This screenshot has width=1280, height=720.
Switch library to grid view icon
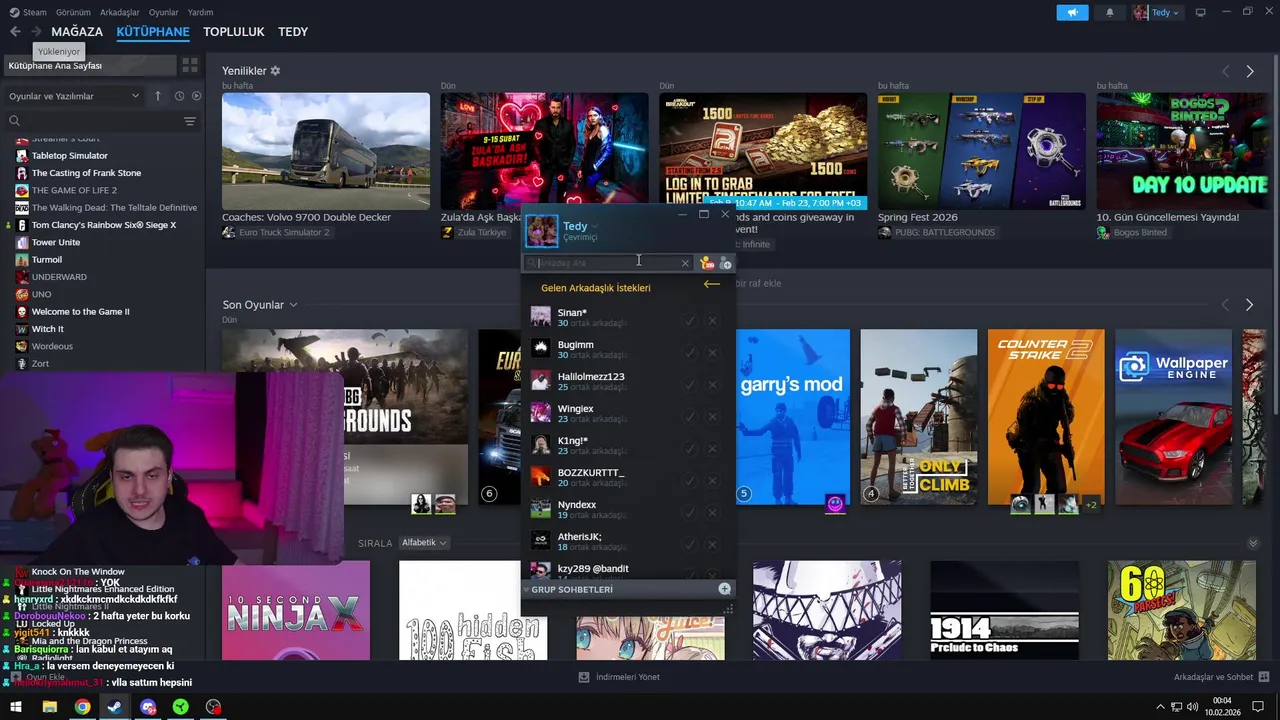189,65
